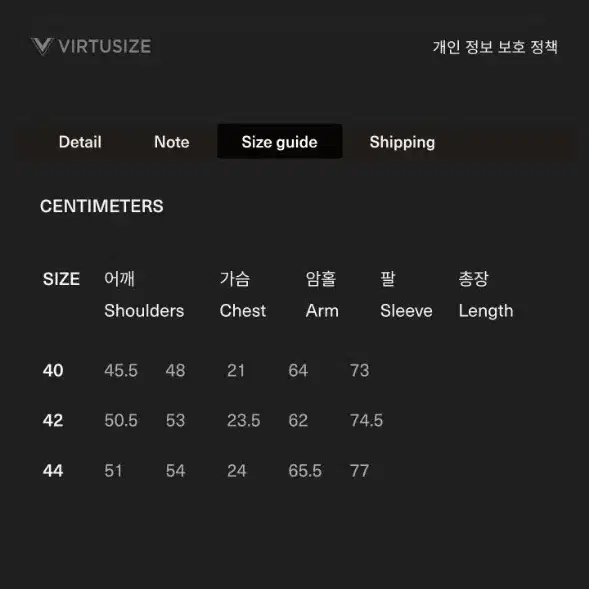
Task: Click the Length column header
Action: point(486,311)
